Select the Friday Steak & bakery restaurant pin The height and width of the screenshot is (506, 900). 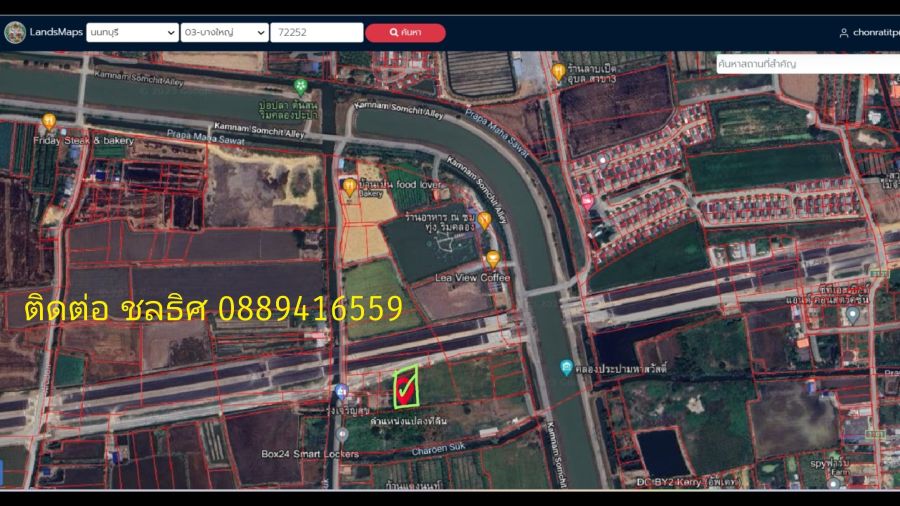[48, 122]
